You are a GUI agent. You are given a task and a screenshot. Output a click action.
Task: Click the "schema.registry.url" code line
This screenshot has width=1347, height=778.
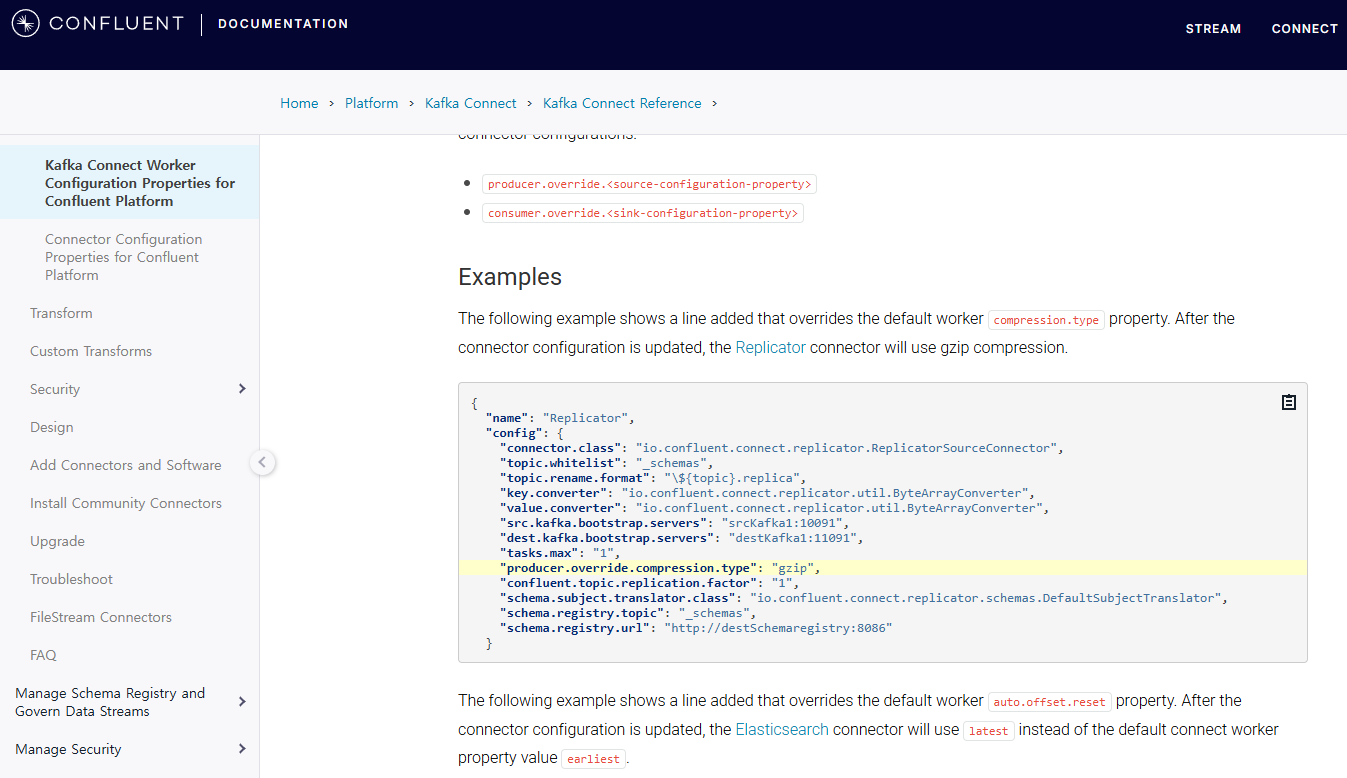(x=695, y=628)
